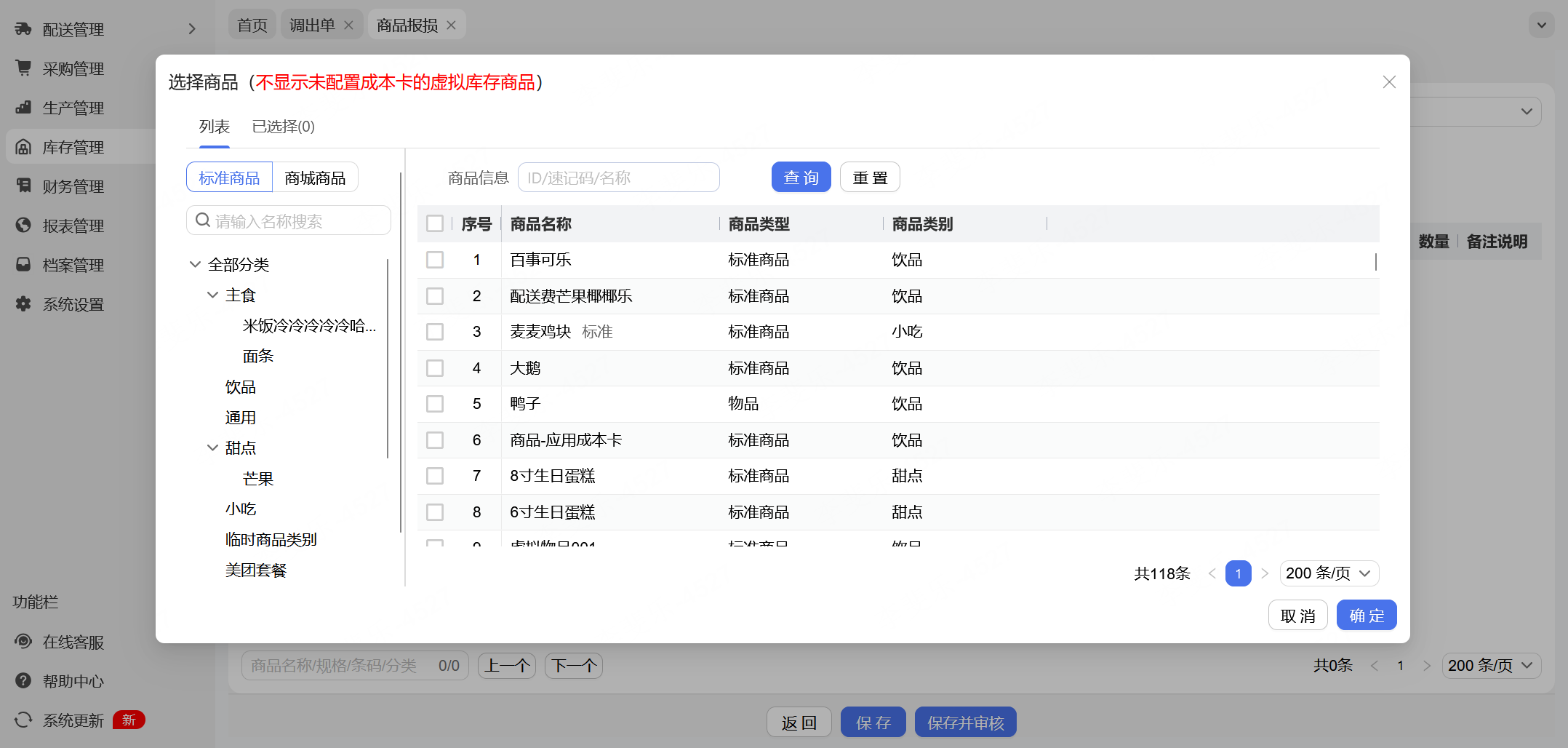
Task: Click the 返回 button on background page
Action: coord(799,723)
